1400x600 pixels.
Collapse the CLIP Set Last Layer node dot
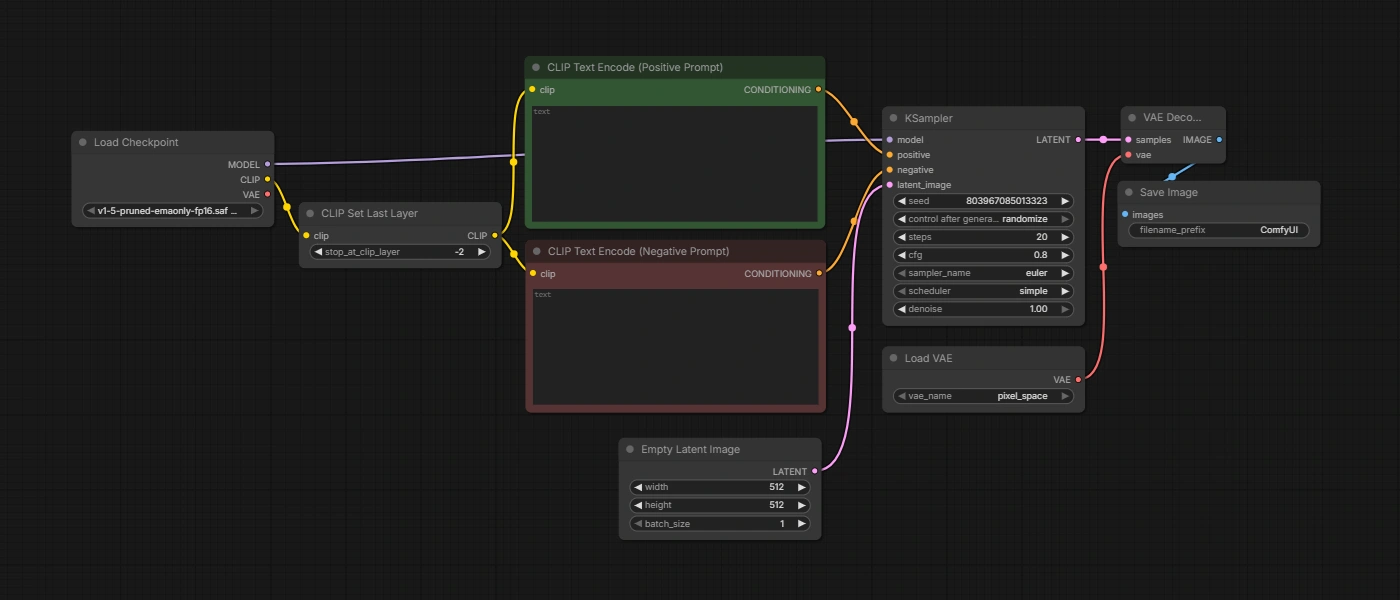click(x=310, y=213)
